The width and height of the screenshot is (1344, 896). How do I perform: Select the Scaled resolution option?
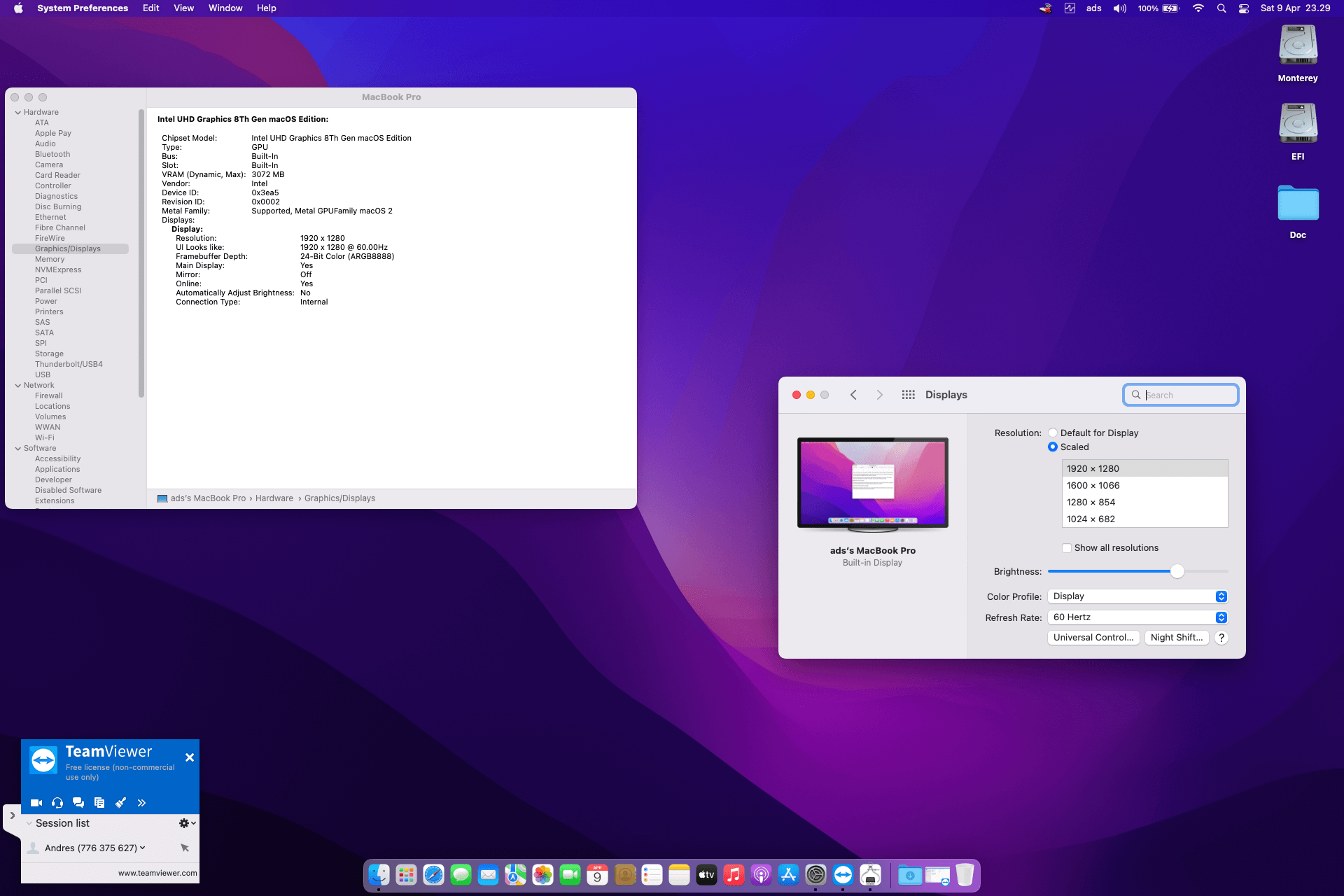click(1053, 447)
